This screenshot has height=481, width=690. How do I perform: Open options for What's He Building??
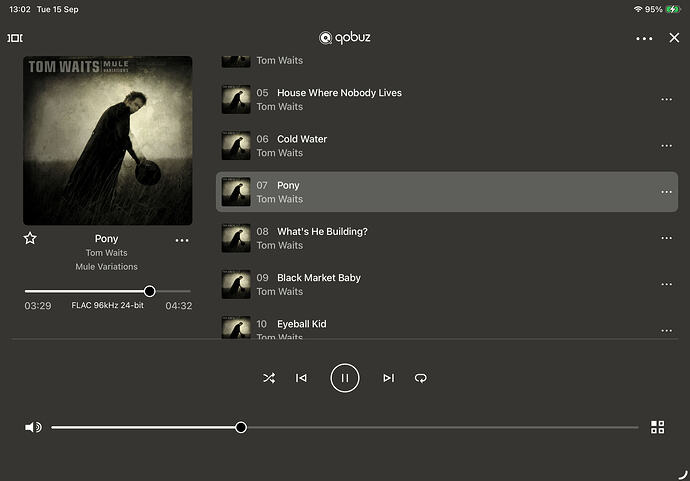tap(666, 238)
